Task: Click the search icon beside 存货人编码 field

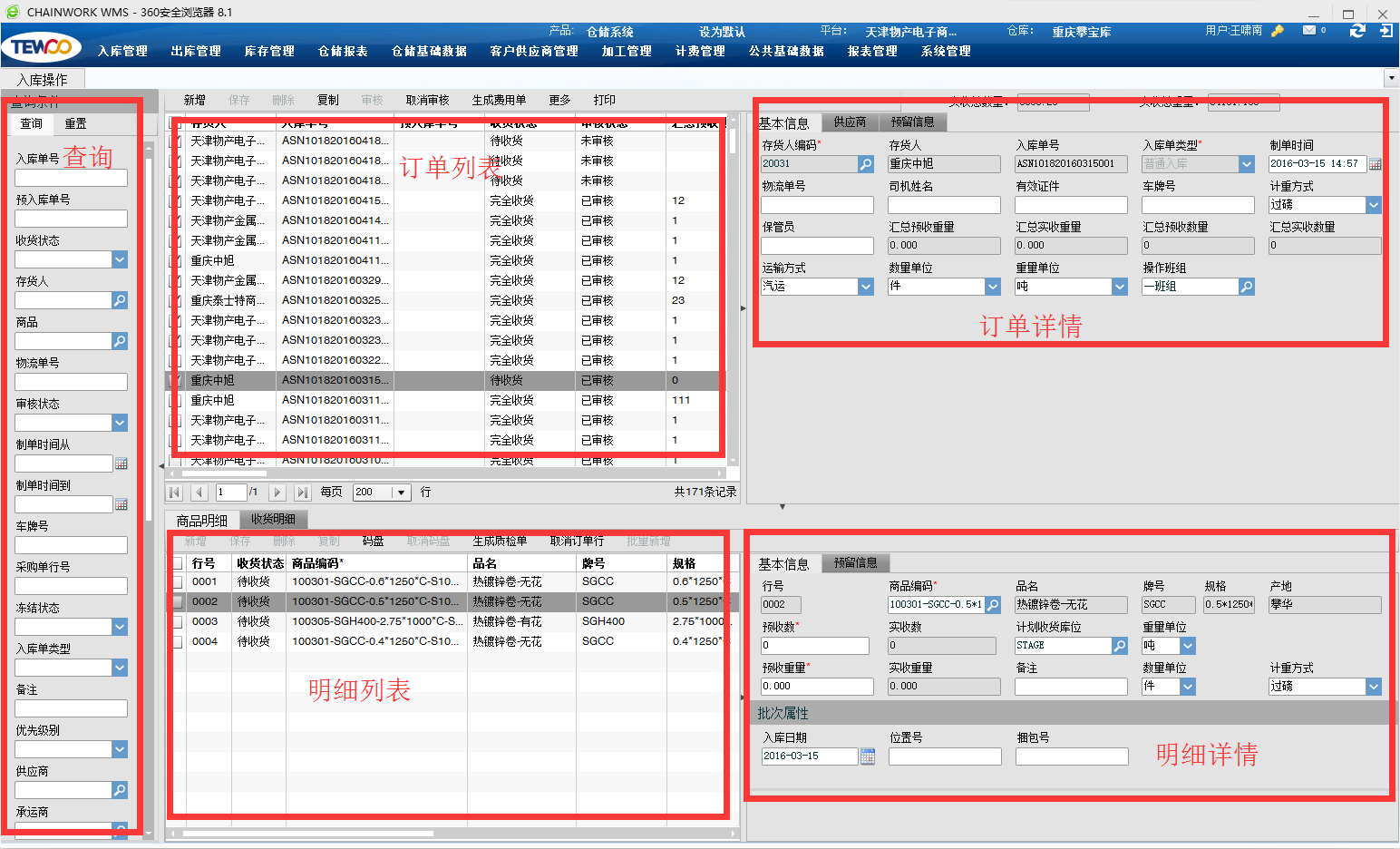Action: click(866, 164)
